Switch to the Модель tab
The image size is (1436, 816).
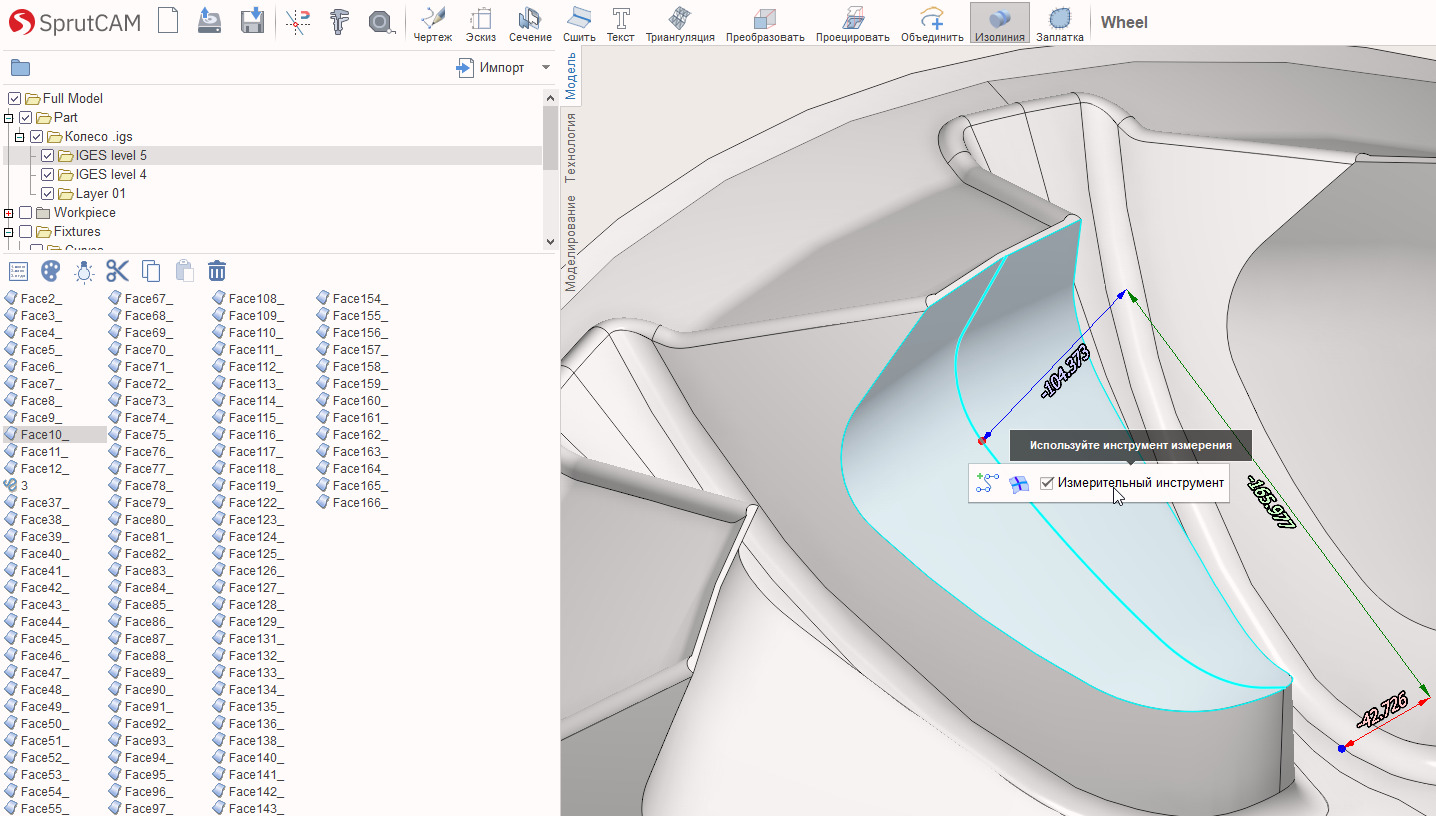[571, 78]
